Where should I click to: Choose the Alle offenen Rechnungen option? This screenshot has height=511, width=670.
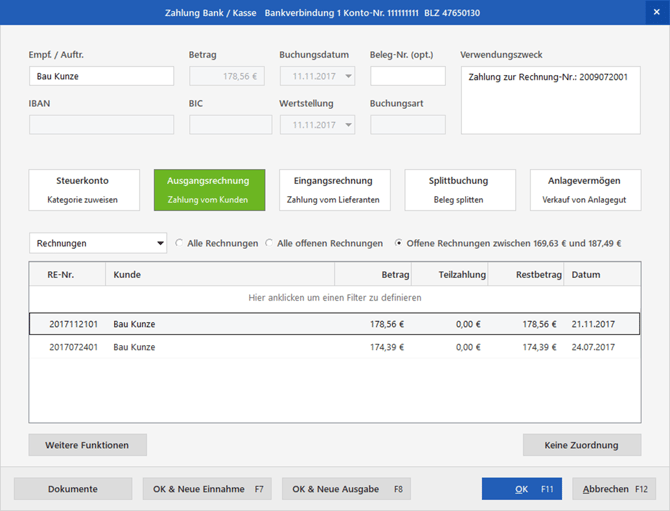pyautogui.click(x=270, y=243)
